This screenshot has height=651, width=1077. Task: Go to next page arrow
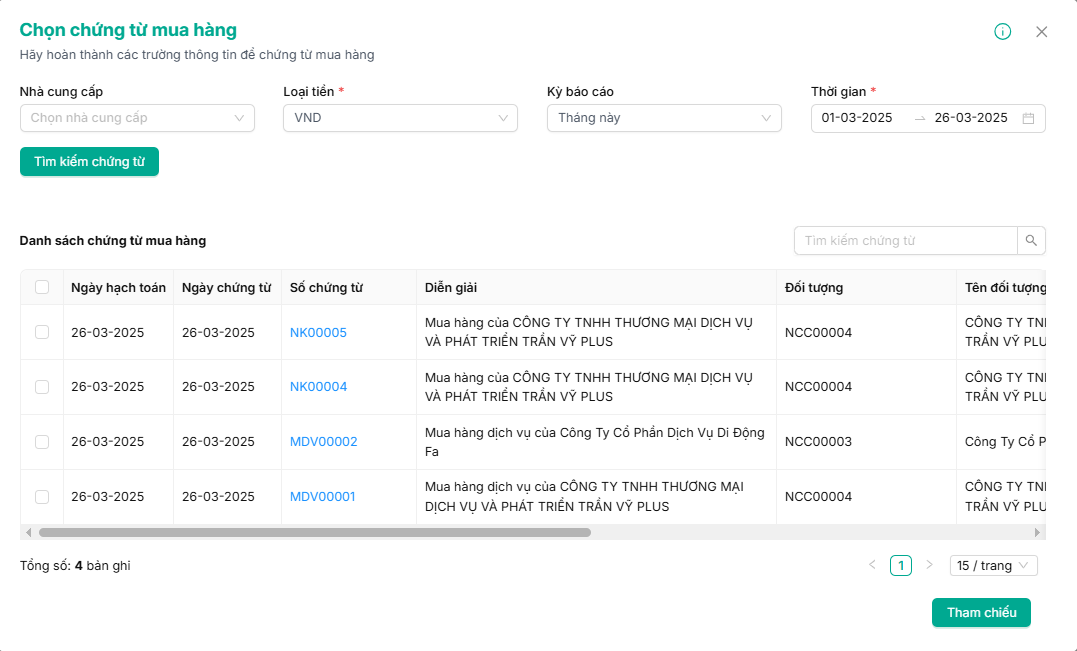929,565
